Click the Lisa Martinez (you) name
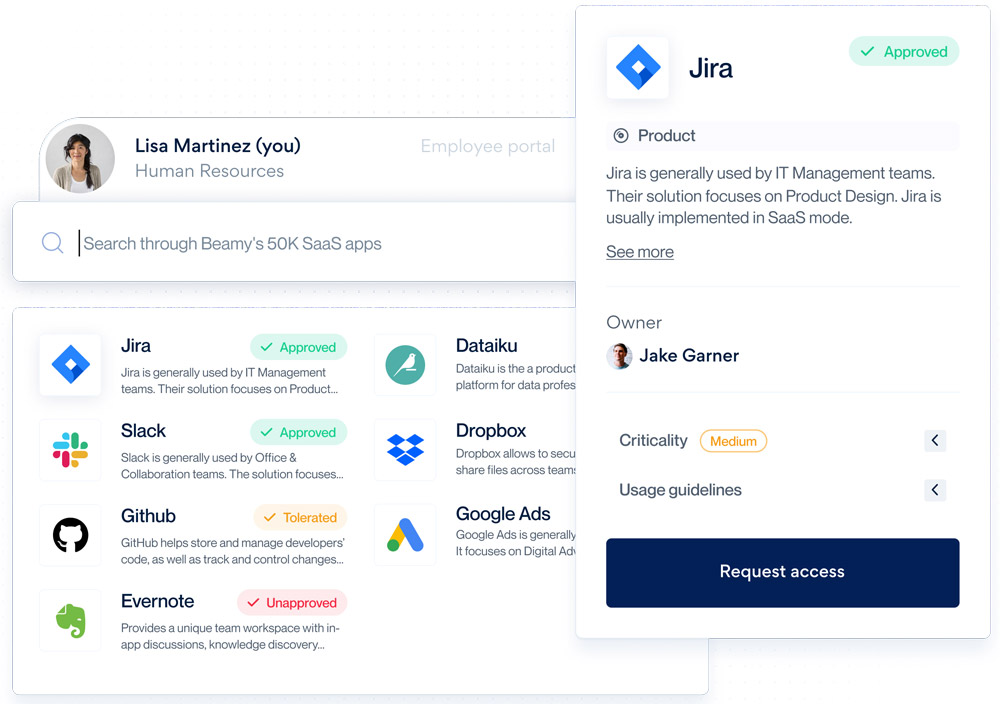The image size is (1000, 704). pyautogui.click(x=217, y=146)
